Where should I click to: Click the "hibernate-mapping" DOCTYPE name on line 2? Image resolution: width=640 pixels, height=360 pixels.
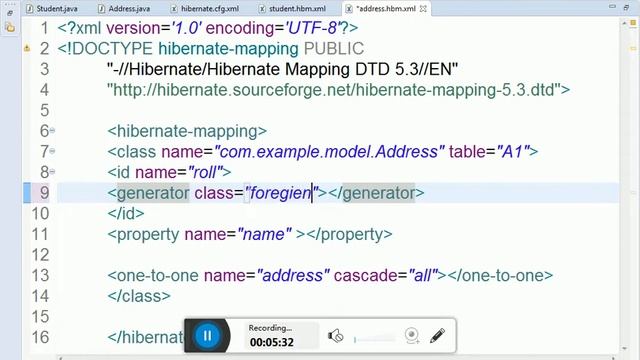tap(228, 49)
